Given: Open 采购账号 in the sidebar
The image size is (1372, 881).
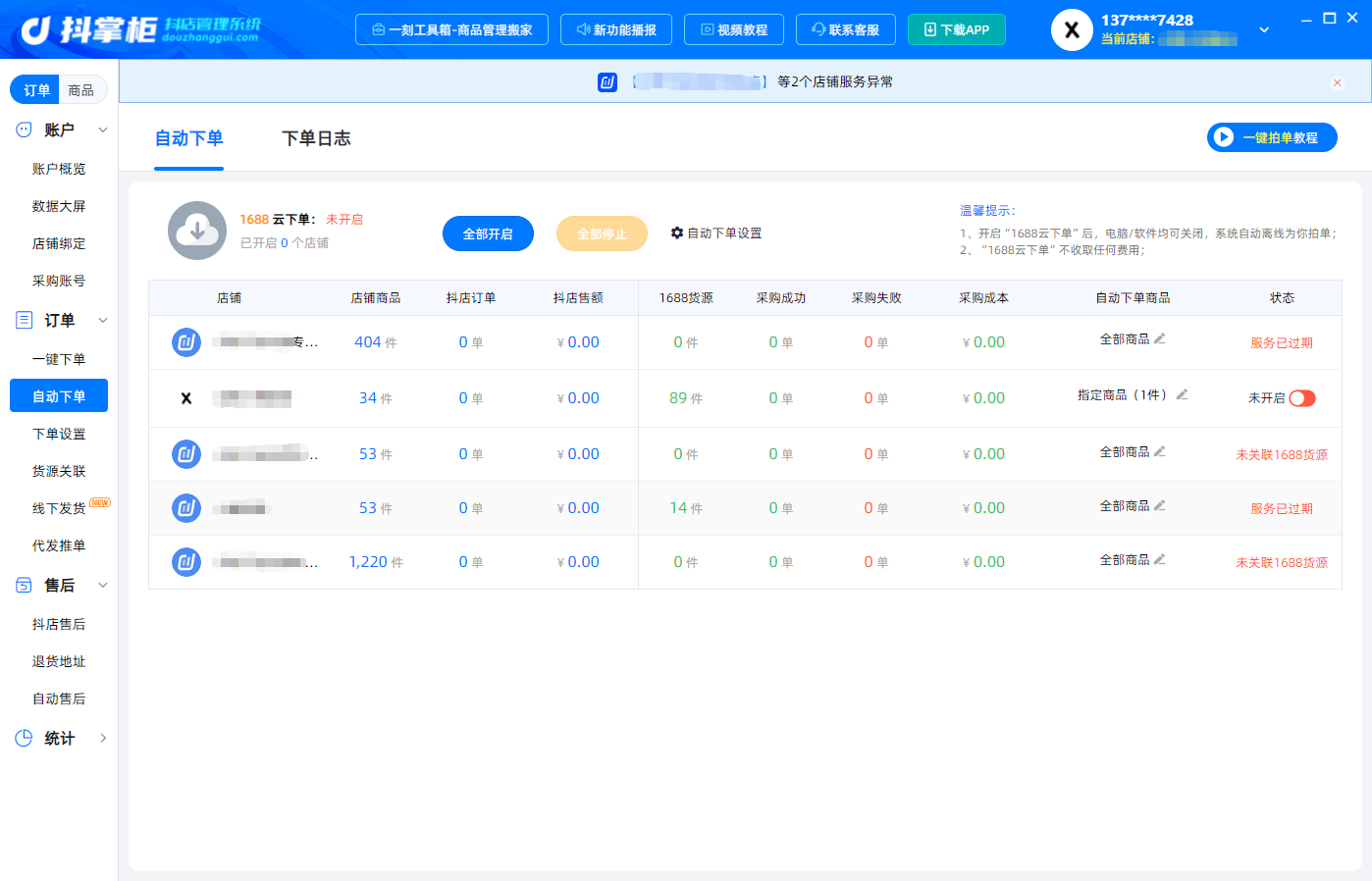Looking at the screenshot, I should (59, 281).
